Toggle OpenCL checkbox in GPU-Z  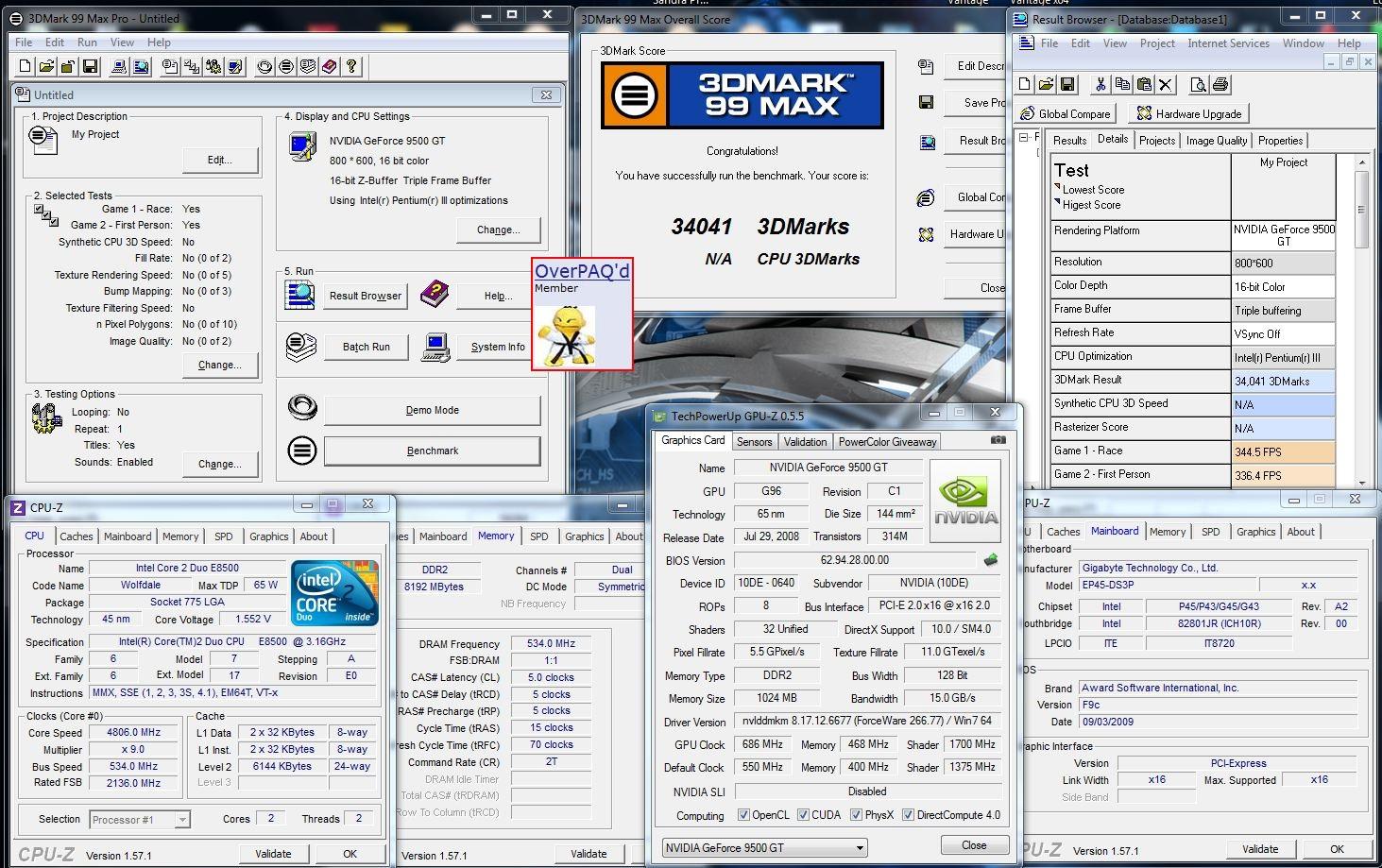[x=743, y=815]
